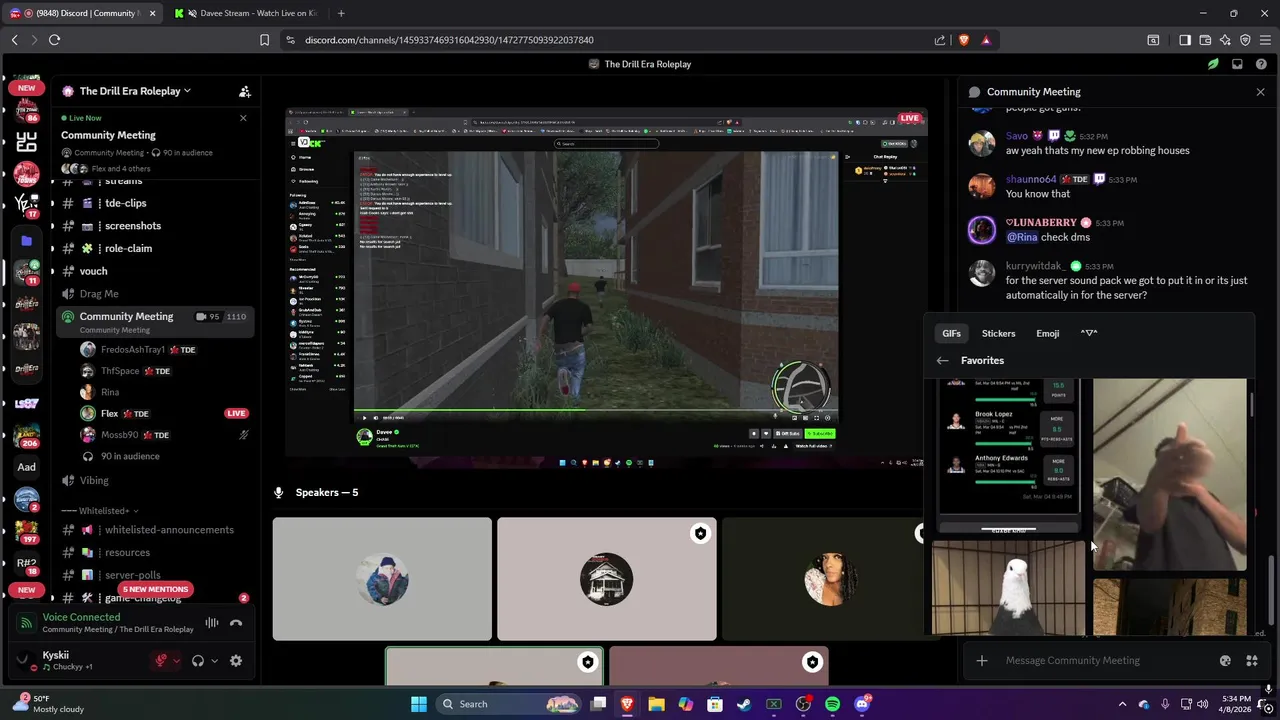Open the emoji picker in message bar
Image resolution: width=1280 pixels, height=720 pixels.
point(1225,661)
